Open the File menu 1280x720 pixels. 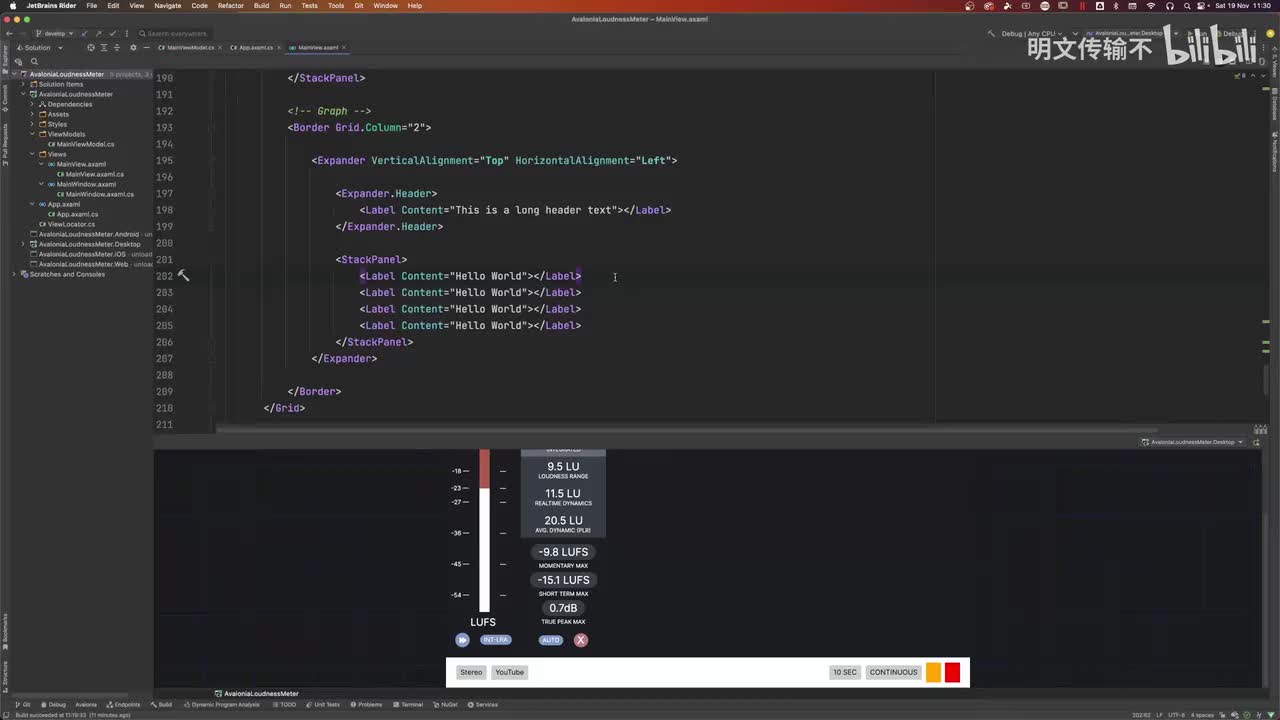pos(91,5)
